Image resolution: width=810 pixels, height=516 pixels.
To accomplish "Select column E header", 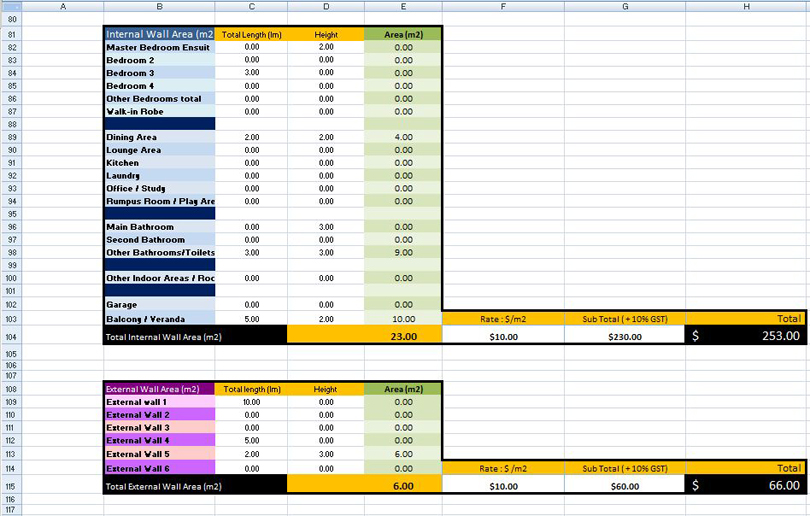I will coord(403,6).
